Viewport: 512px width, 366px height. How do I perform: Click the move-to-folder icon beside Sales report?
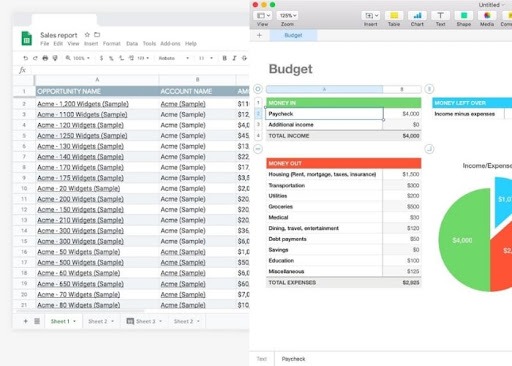(x=97, y=35)
